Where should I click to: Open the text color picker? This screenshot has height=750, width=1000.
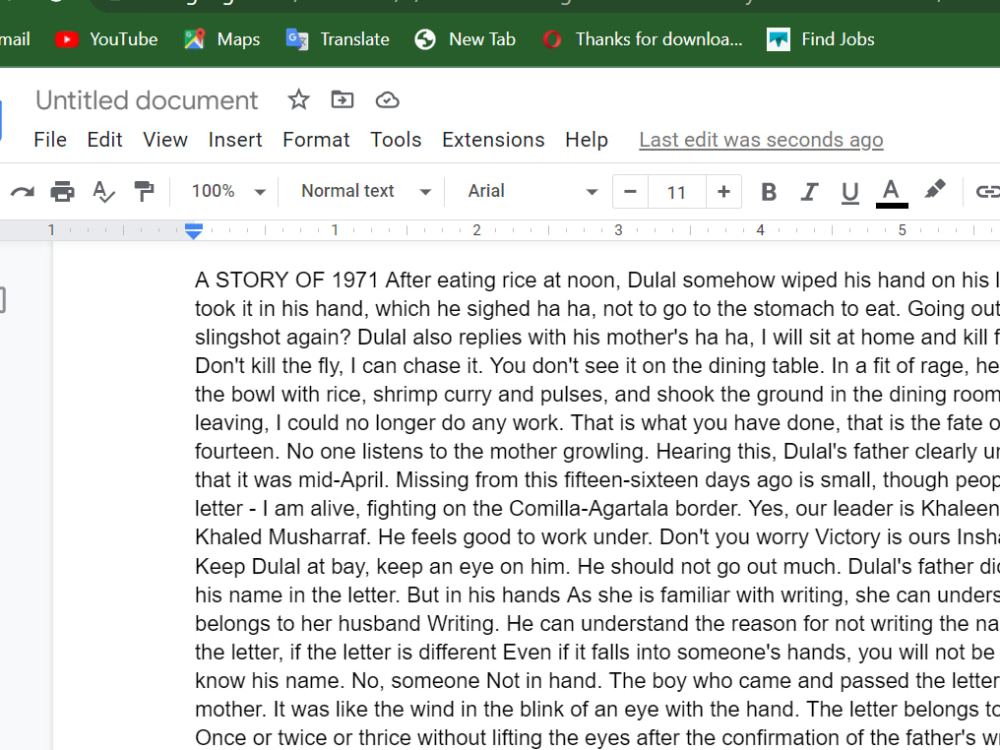click(891, 191)
